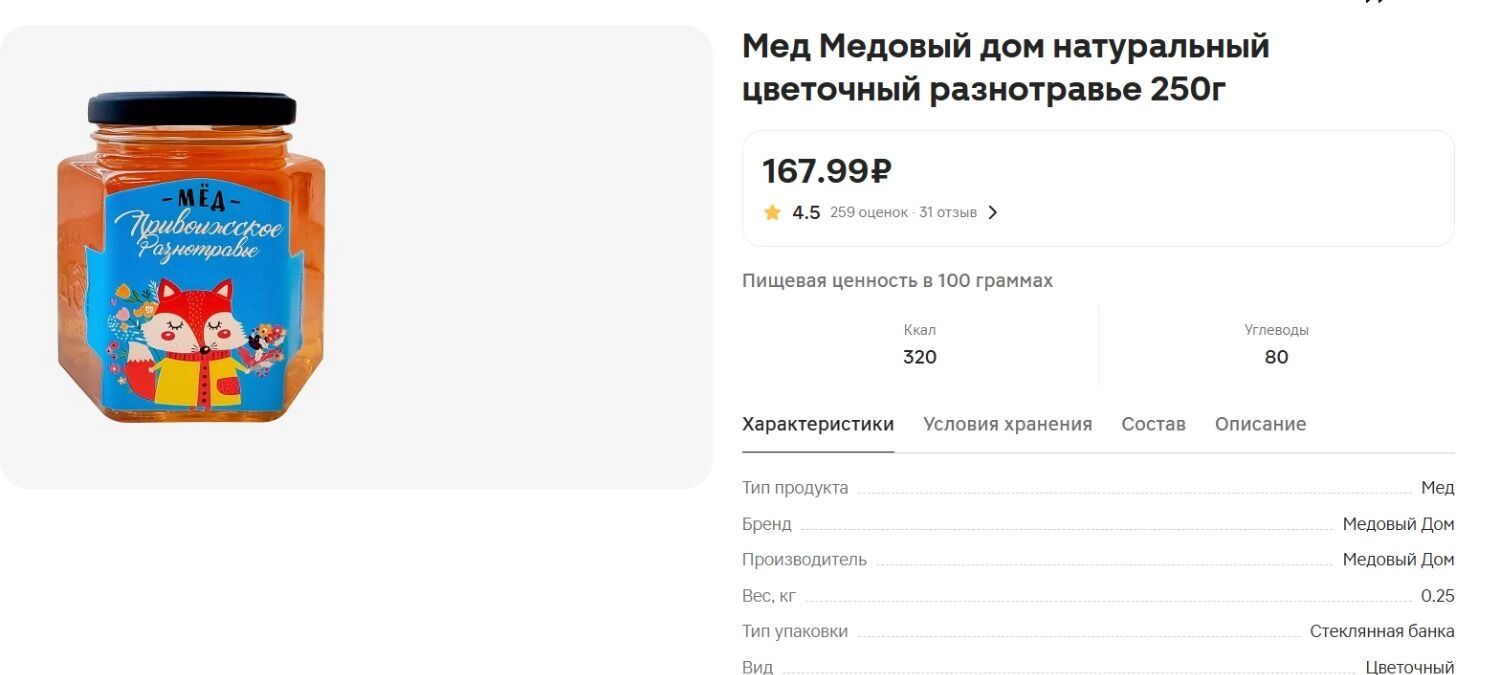The image size is (1500, 675).
Task: Open the 259 оценок ratings link
Action: click(x=868, y=212)
